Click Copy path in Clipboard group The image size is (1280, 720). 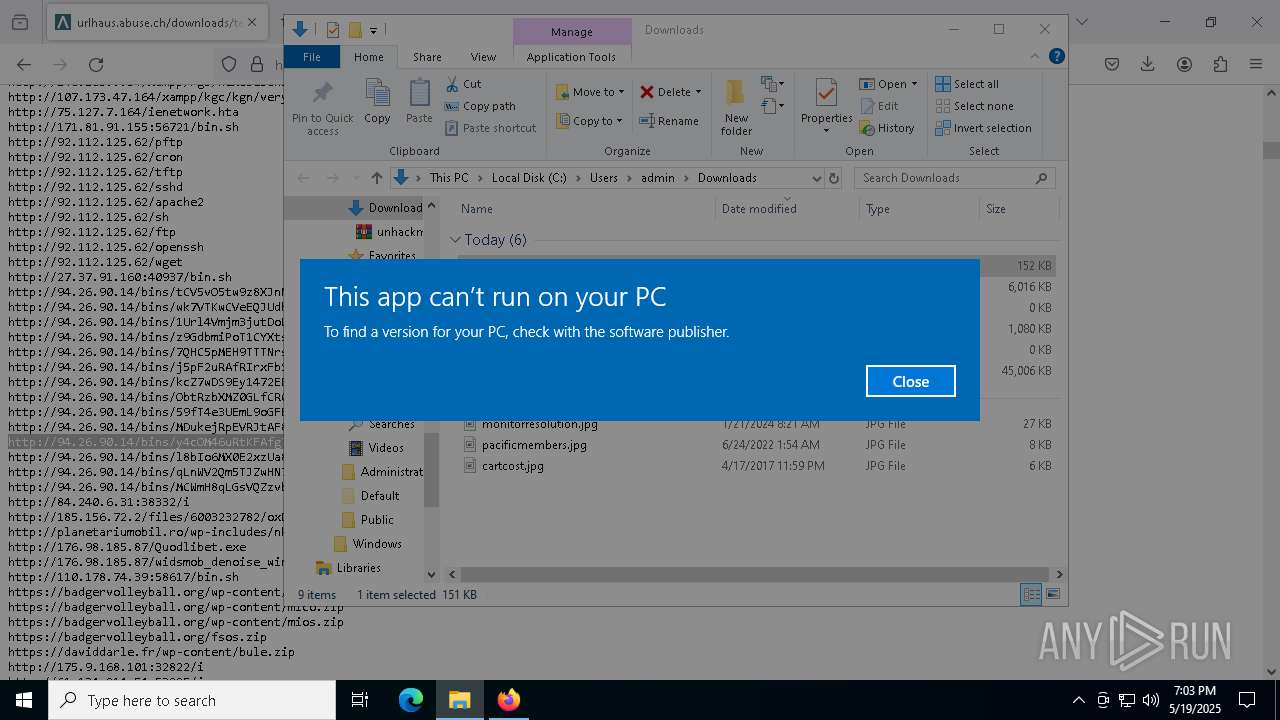480,106
